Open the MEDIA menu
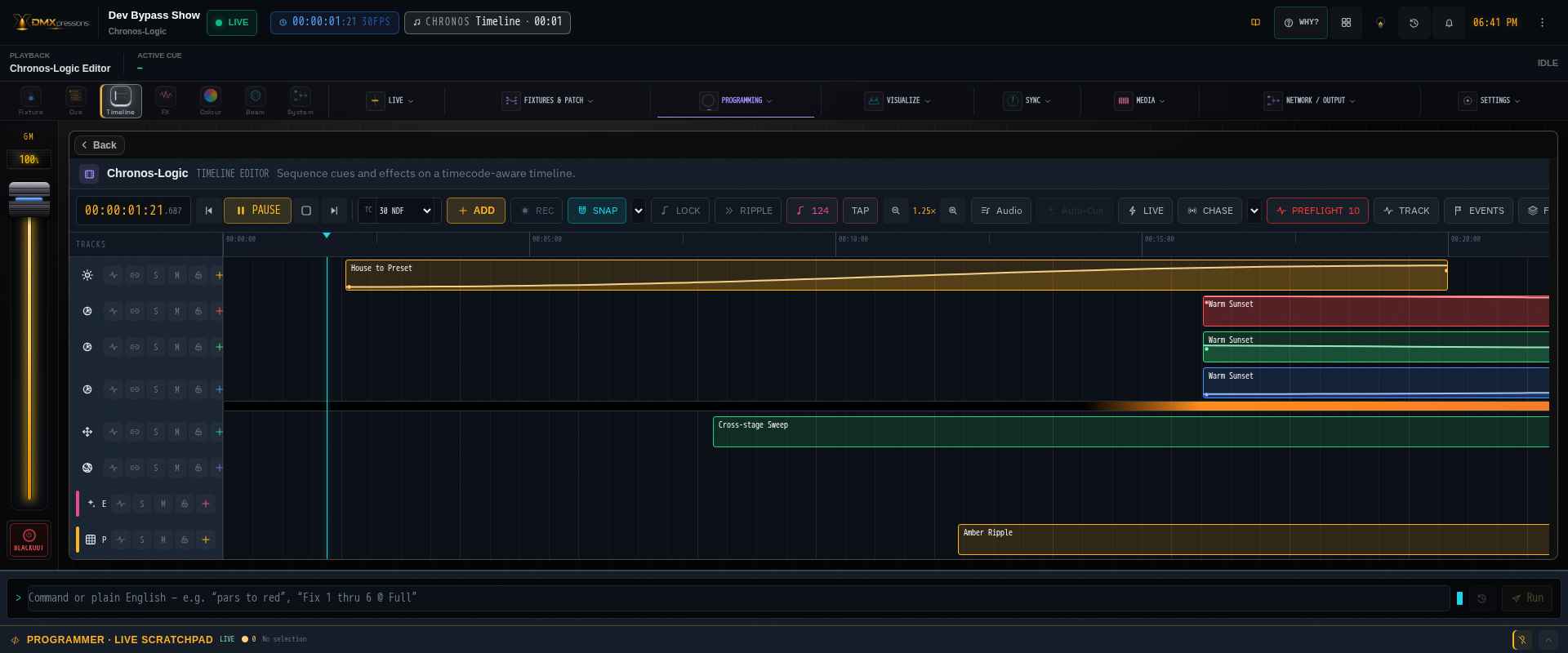Viewport: 1568px width, 653px height. pos(1140,100)
